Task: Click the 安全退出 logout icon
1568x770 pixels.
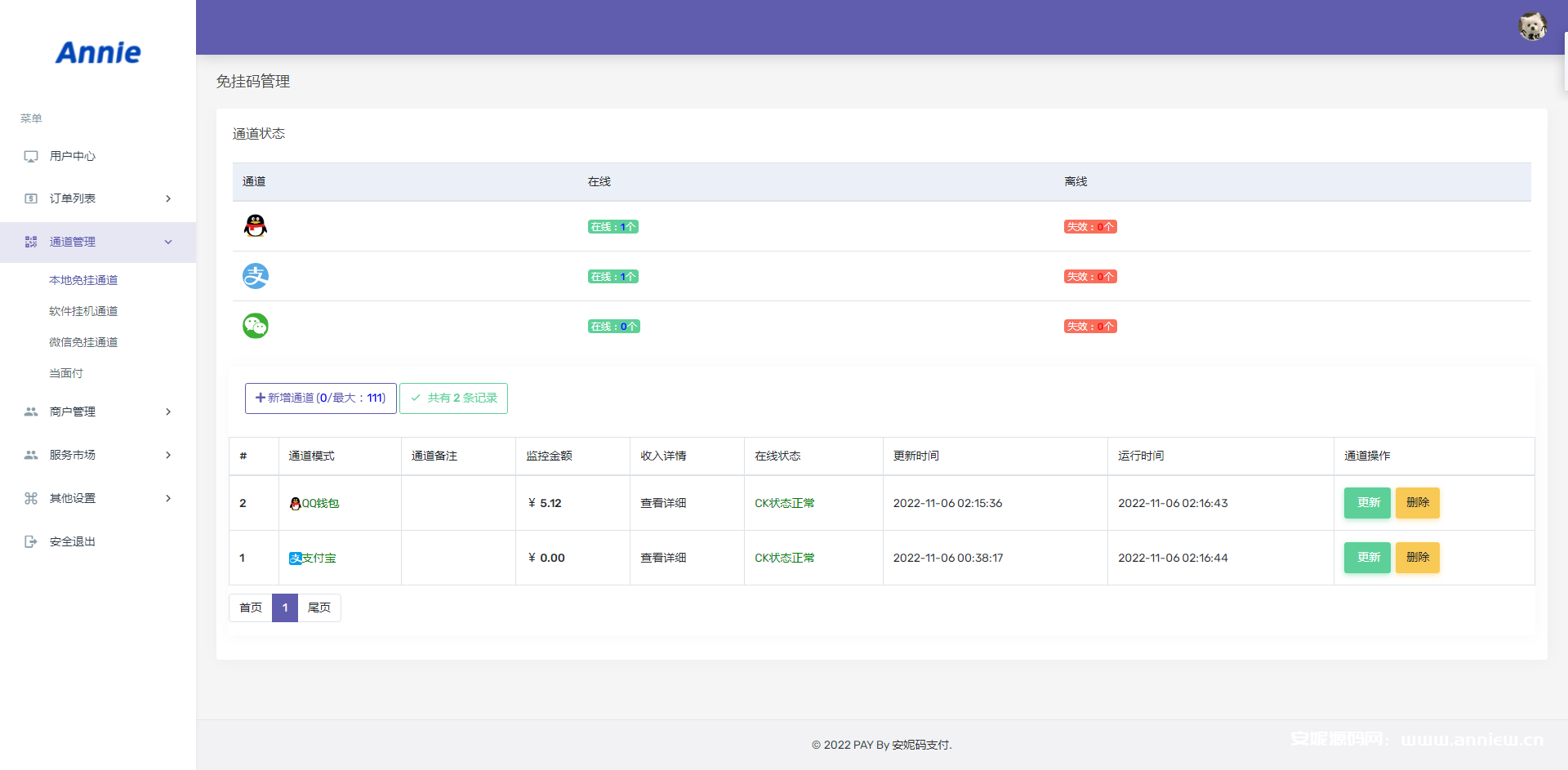Action: (x=31, y=541)
